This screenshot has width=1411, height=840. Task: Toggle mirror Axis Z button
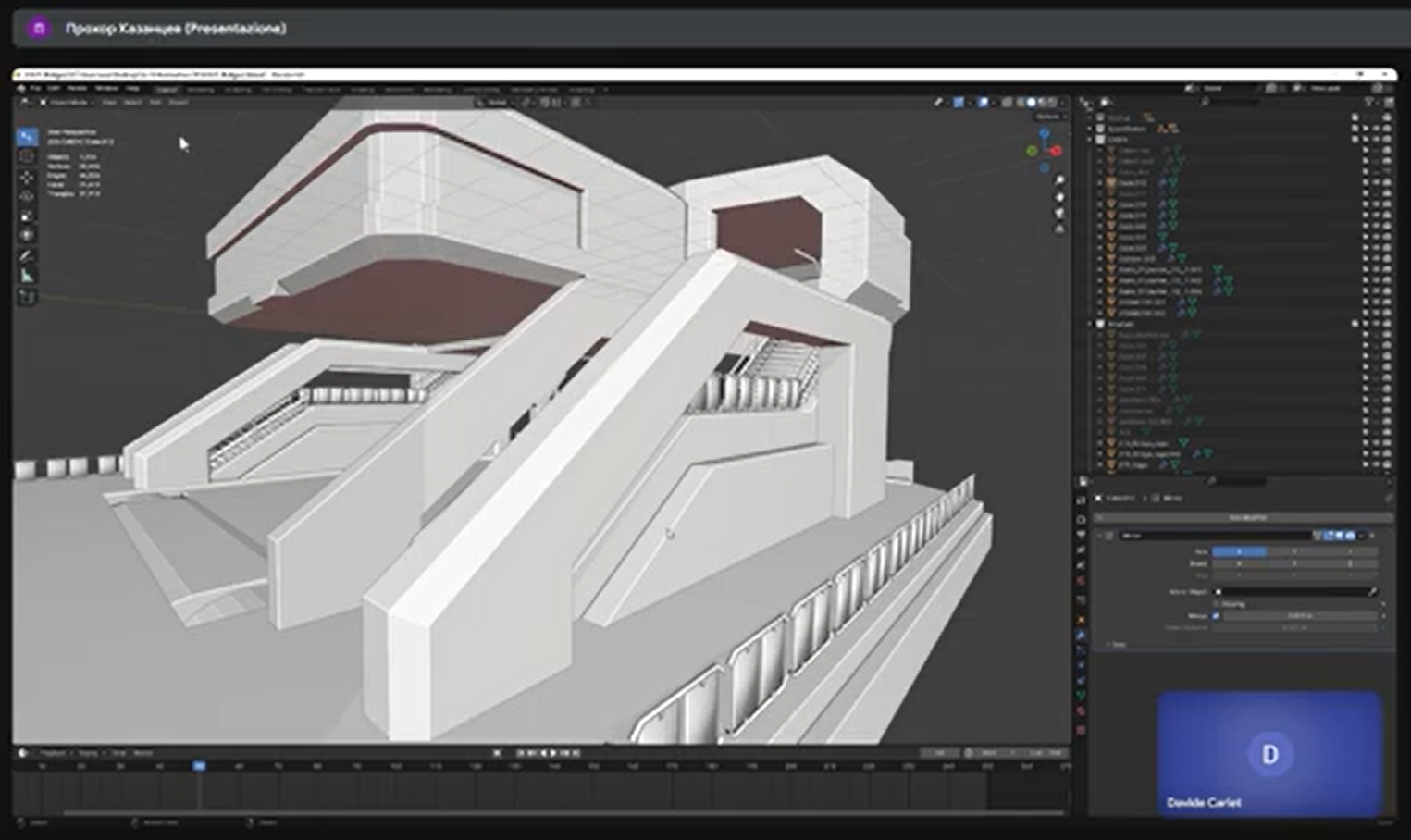tap(1350, 551)
